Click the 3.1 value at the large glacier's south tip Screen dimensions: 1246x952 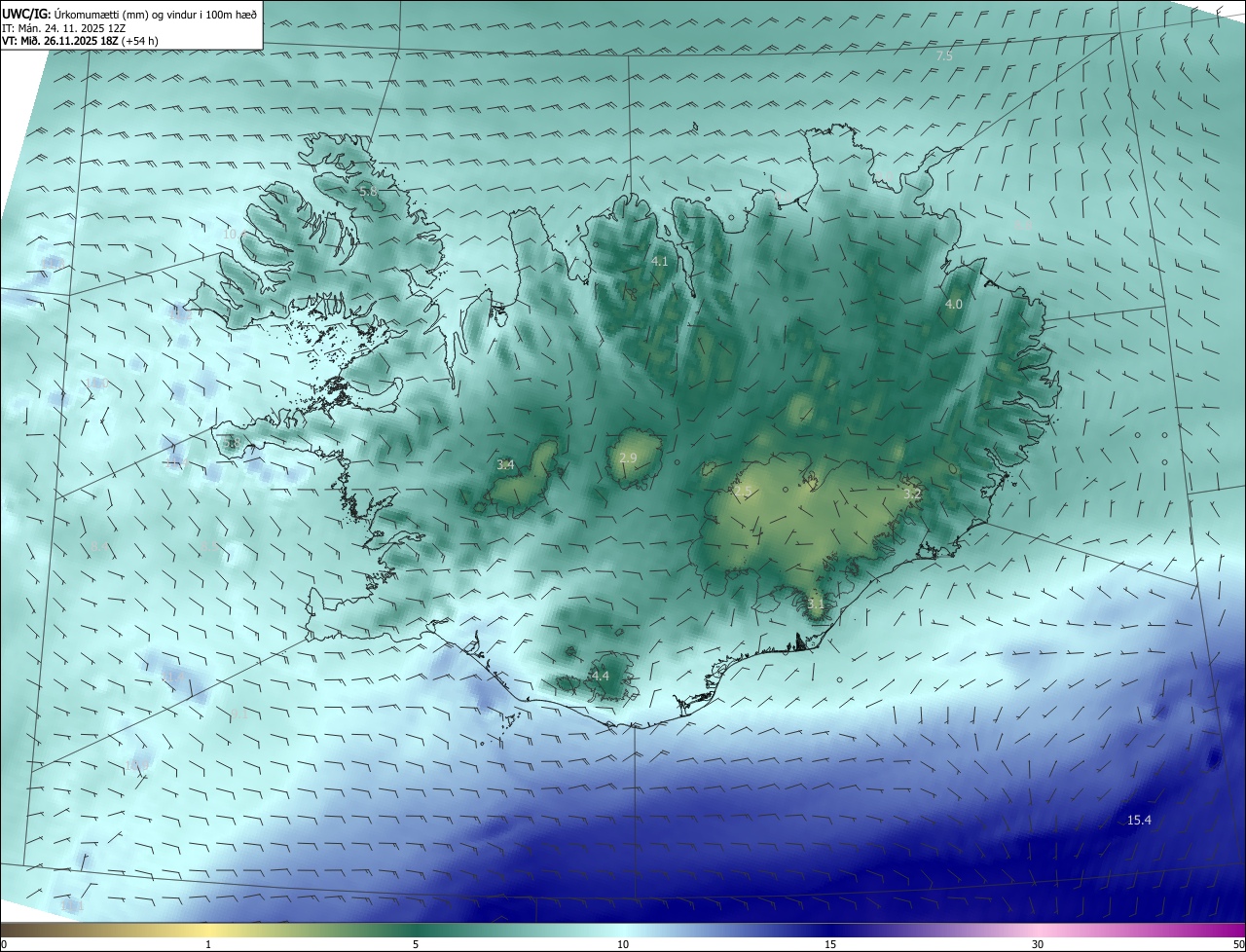click(816, 604)
